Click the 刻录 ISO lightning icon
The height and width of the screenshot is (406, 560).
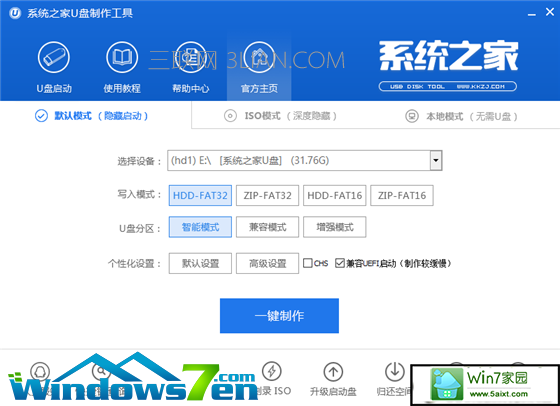(x=272, y=371)
